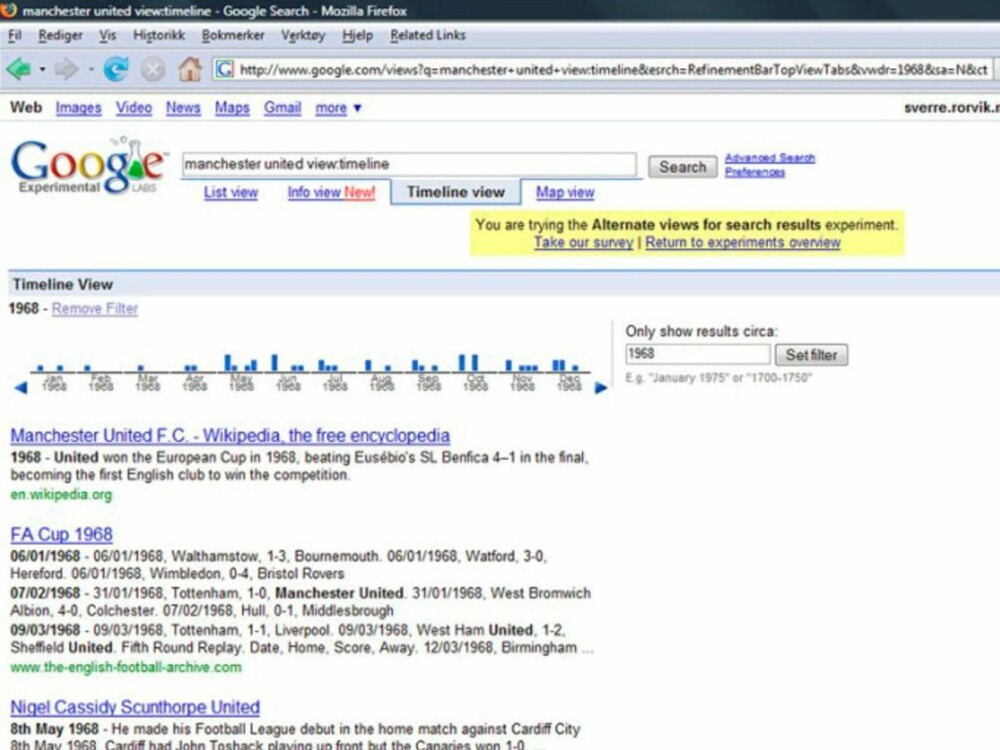Select Jul 1968 on the timeline
This screenshot has width=1000, height=750.
(x=335, y=382)
